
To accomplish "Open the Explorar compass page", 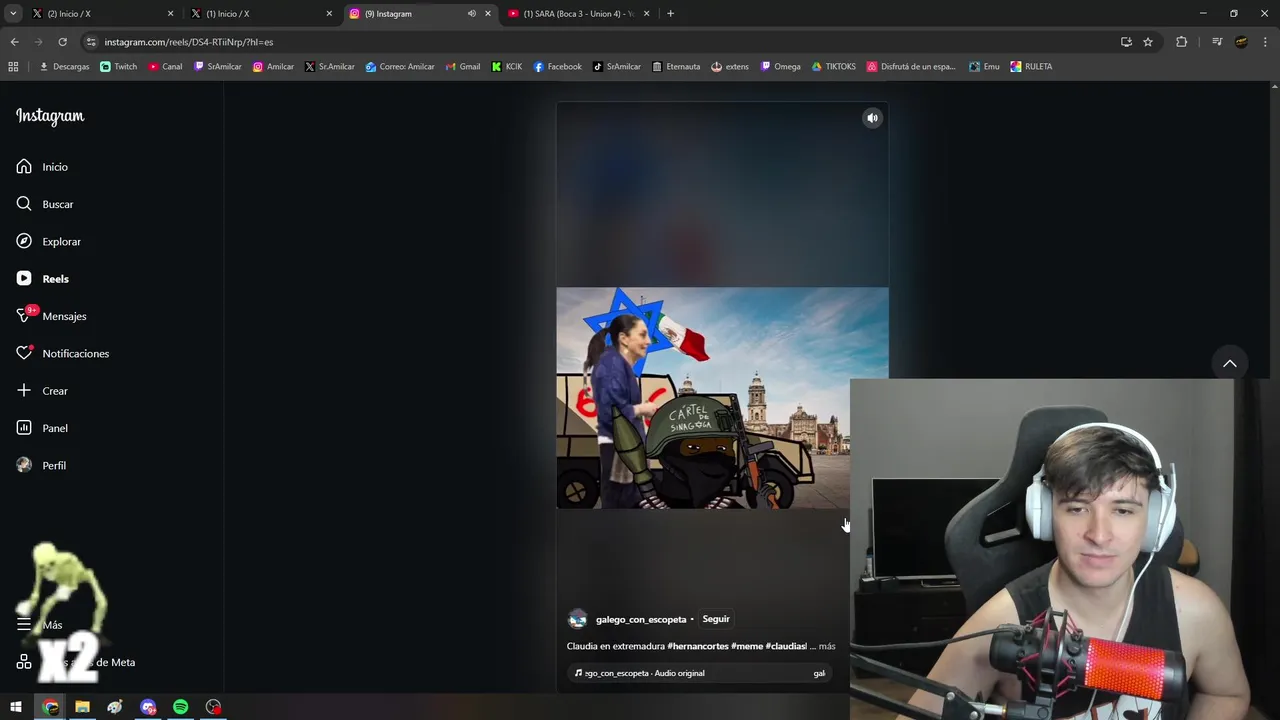I will pyautogui.click(x=48, y=241).
